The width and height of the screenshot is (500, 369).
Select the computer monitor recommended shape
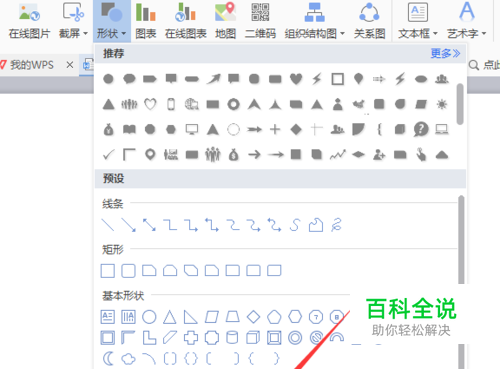192,129
